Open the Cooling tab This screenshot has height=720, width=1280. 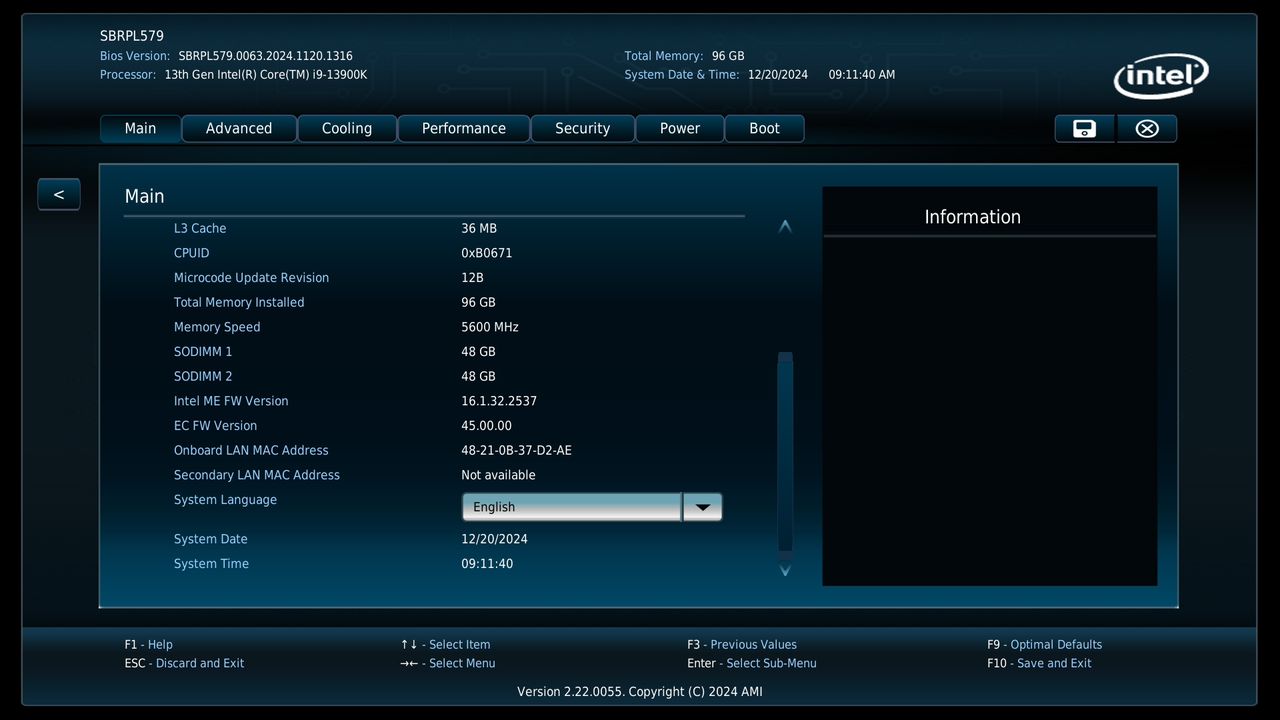(x=347, y=128)
